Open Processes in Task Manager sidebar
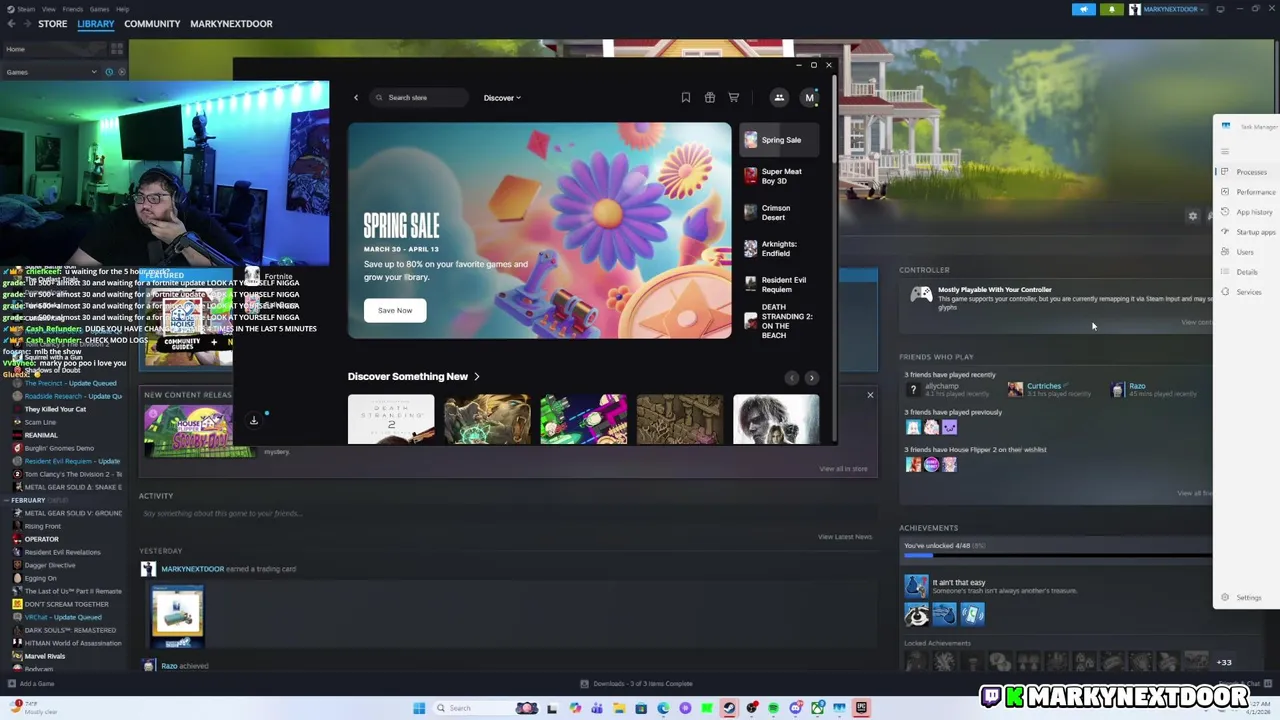The height and width of the screenshot is (720, 1280). tap(1245, 172)
